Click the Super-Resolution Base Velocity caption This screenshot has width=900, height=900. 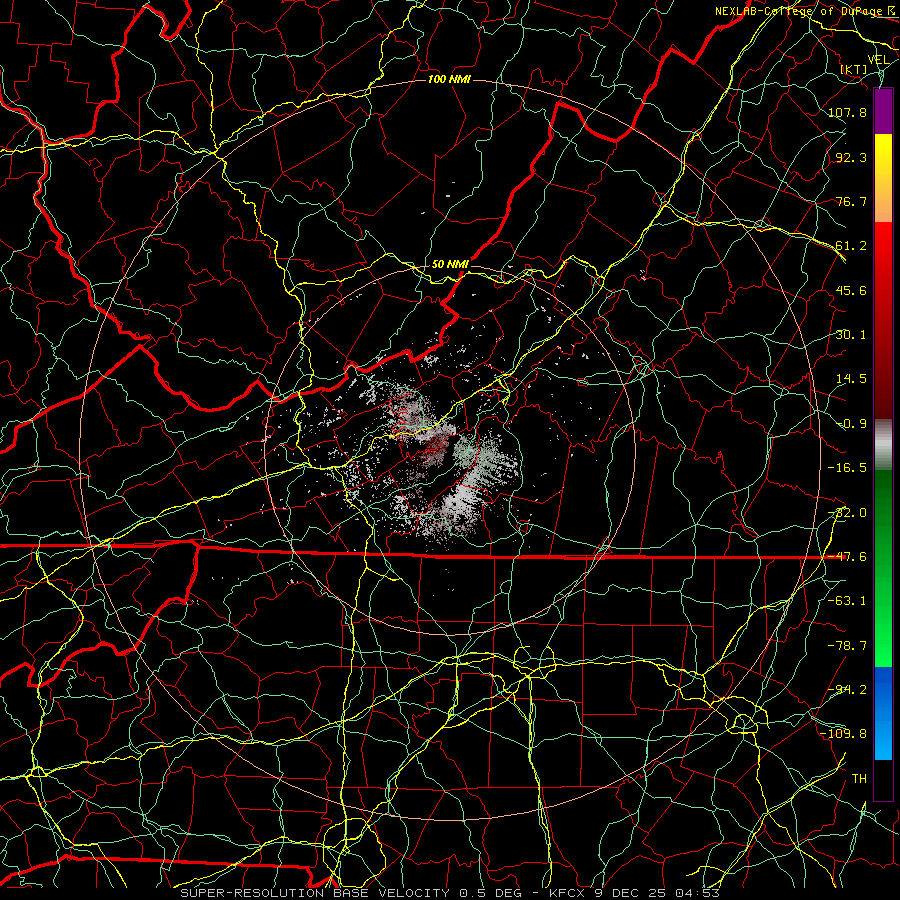pos(450,893)
